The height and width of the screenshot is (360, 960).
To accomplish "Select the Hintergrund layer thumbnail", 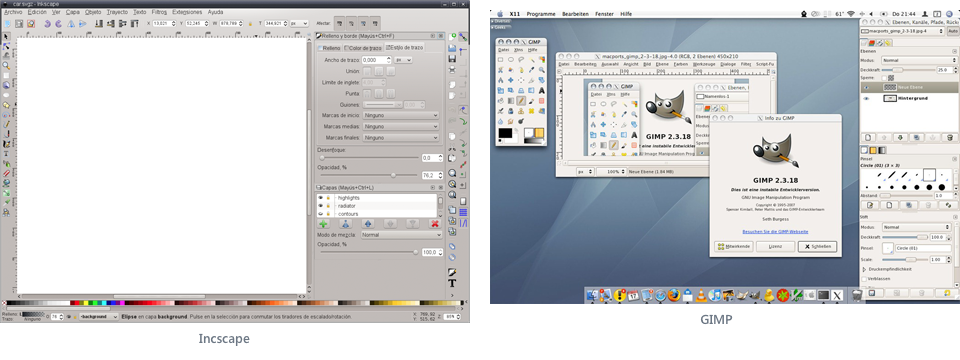I will pos(890,99).
